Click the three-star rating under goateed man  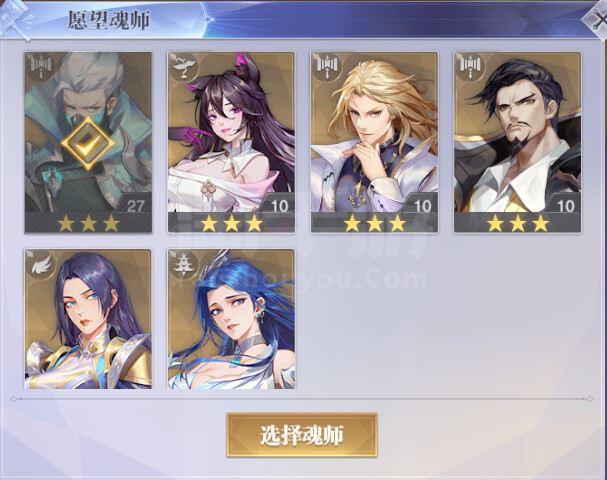click(x=518, y=224)
